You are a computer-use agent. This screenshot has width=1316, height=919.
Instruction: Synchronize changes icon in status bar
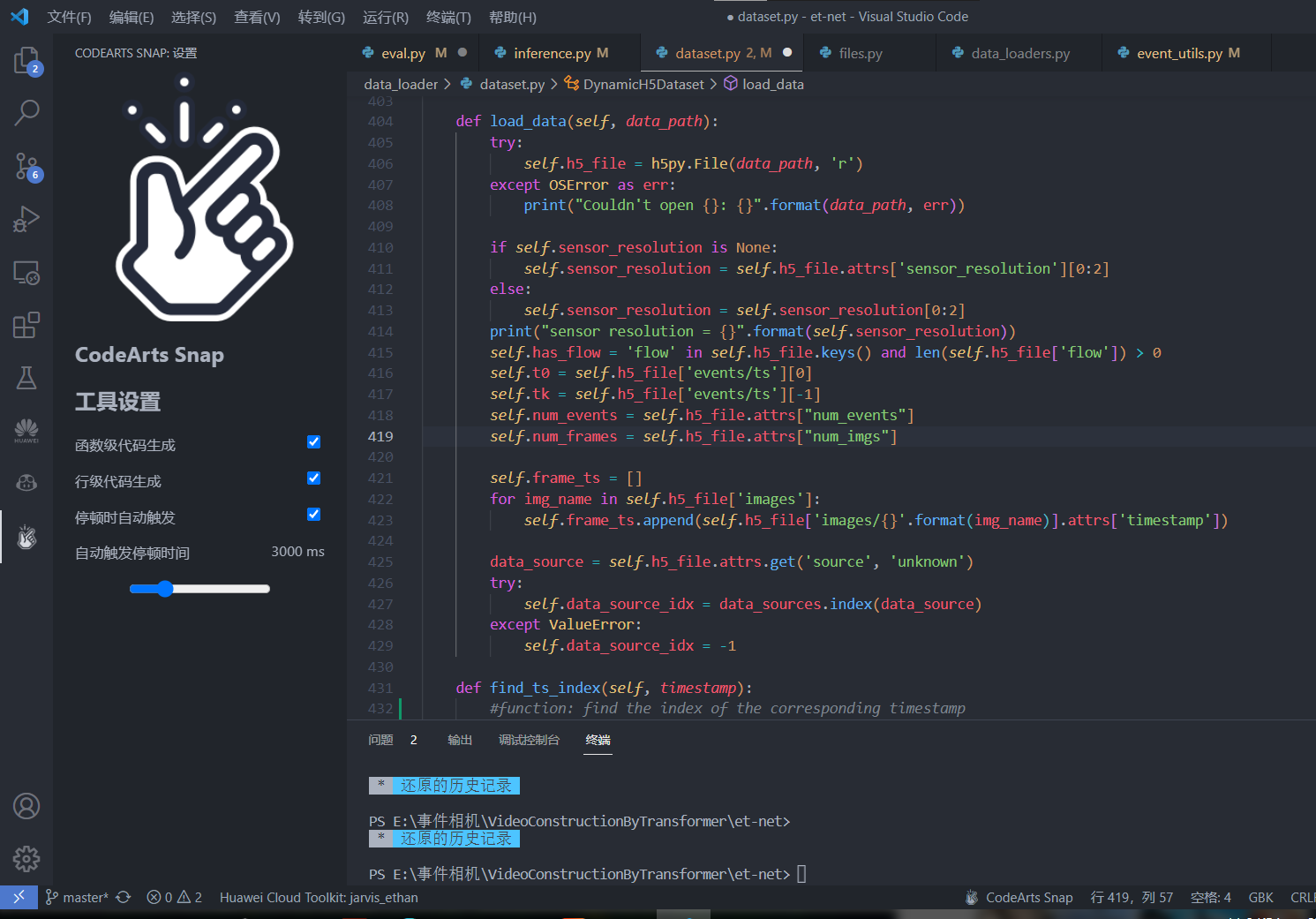tap(124, 897)
